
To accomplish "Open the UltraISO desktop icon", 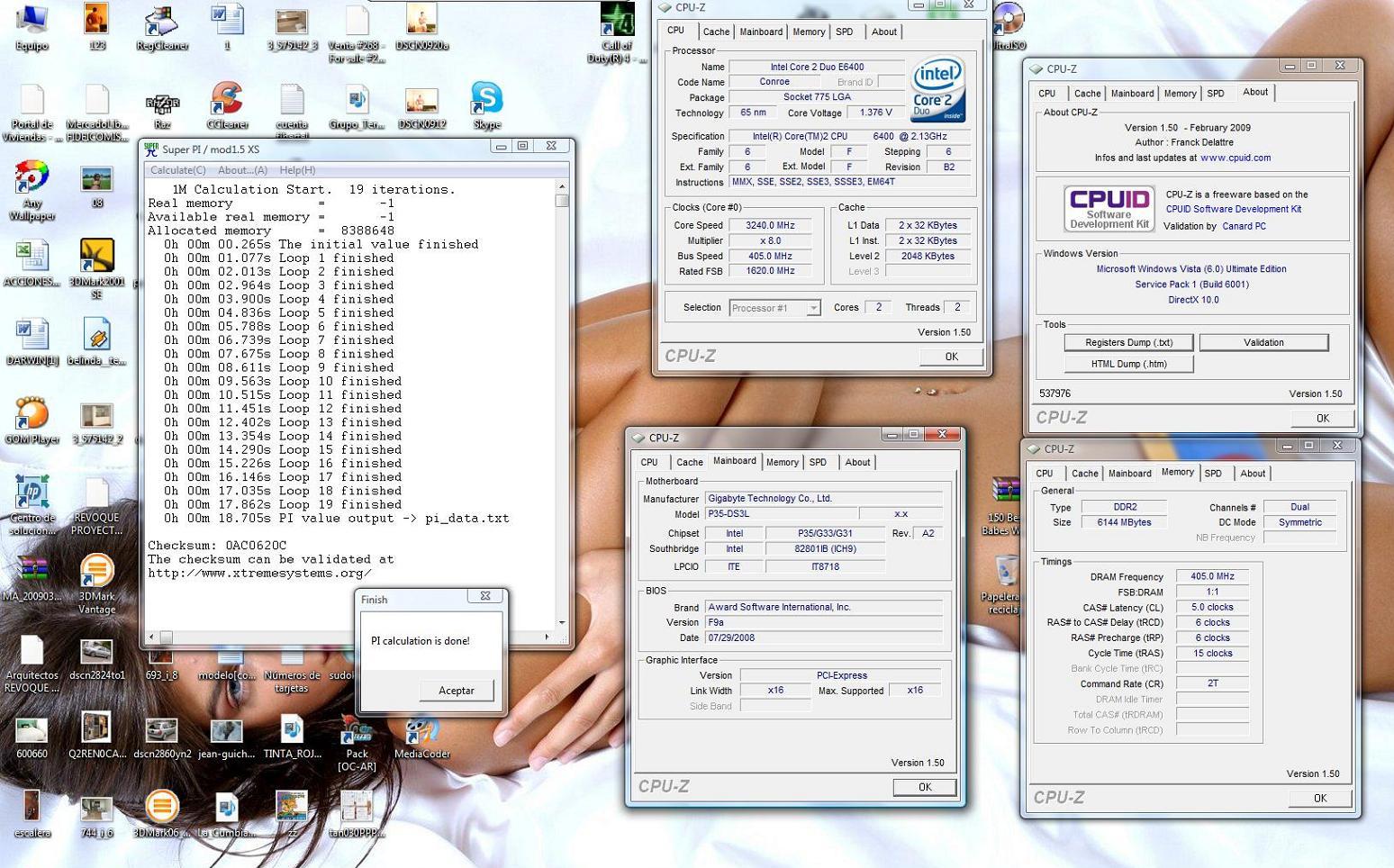I will [1009, 27].
